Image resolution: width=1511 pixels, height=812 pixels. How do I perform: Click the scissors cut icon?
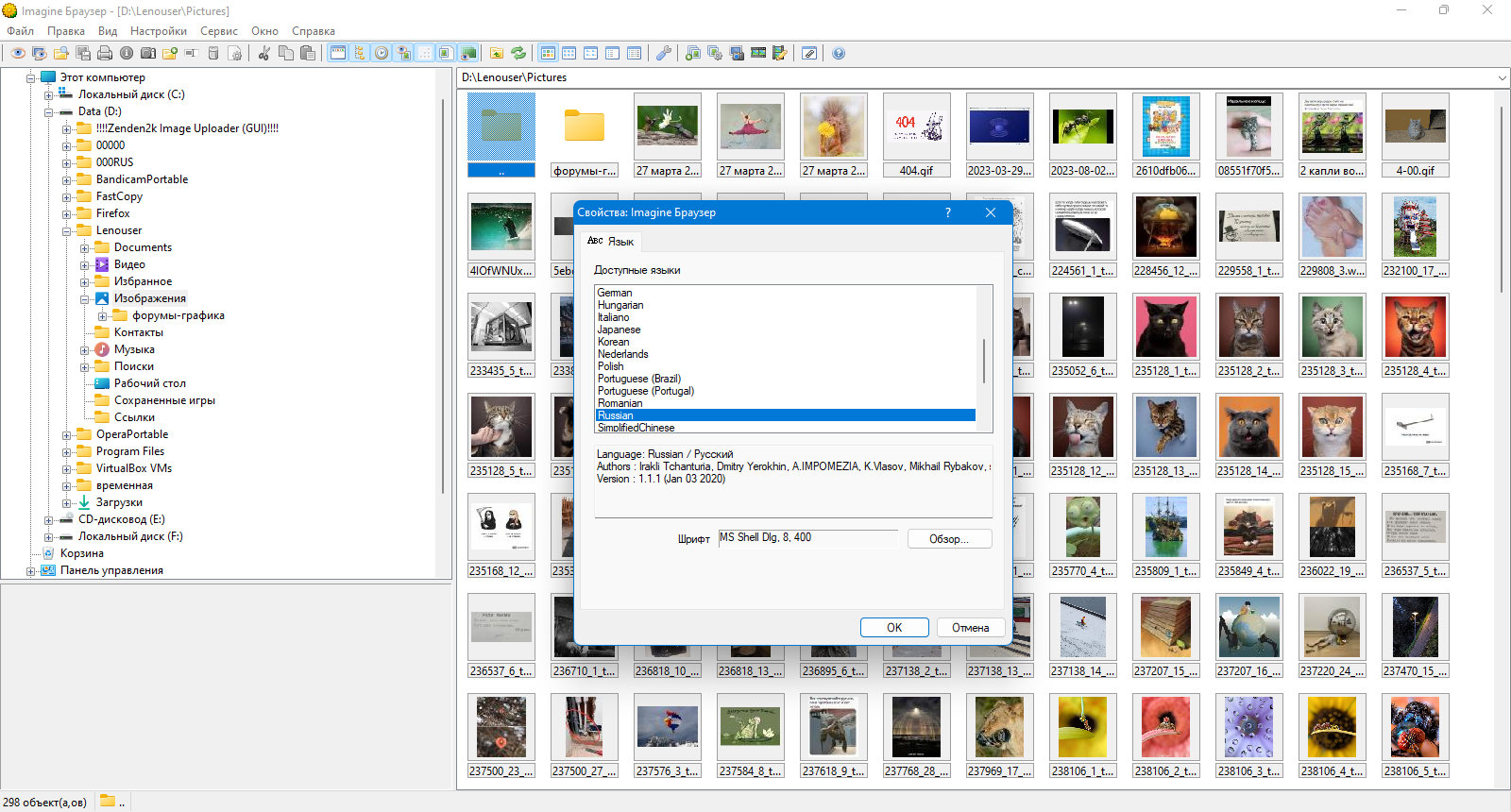[263, 53]
